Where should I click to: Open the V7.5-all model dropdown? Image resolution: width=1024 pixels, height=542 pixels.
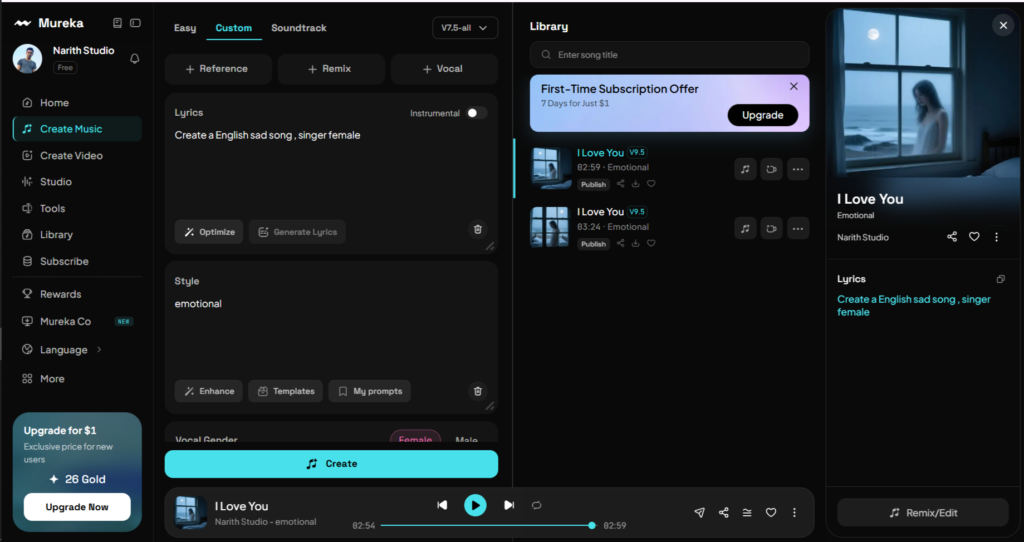(465, 28)
